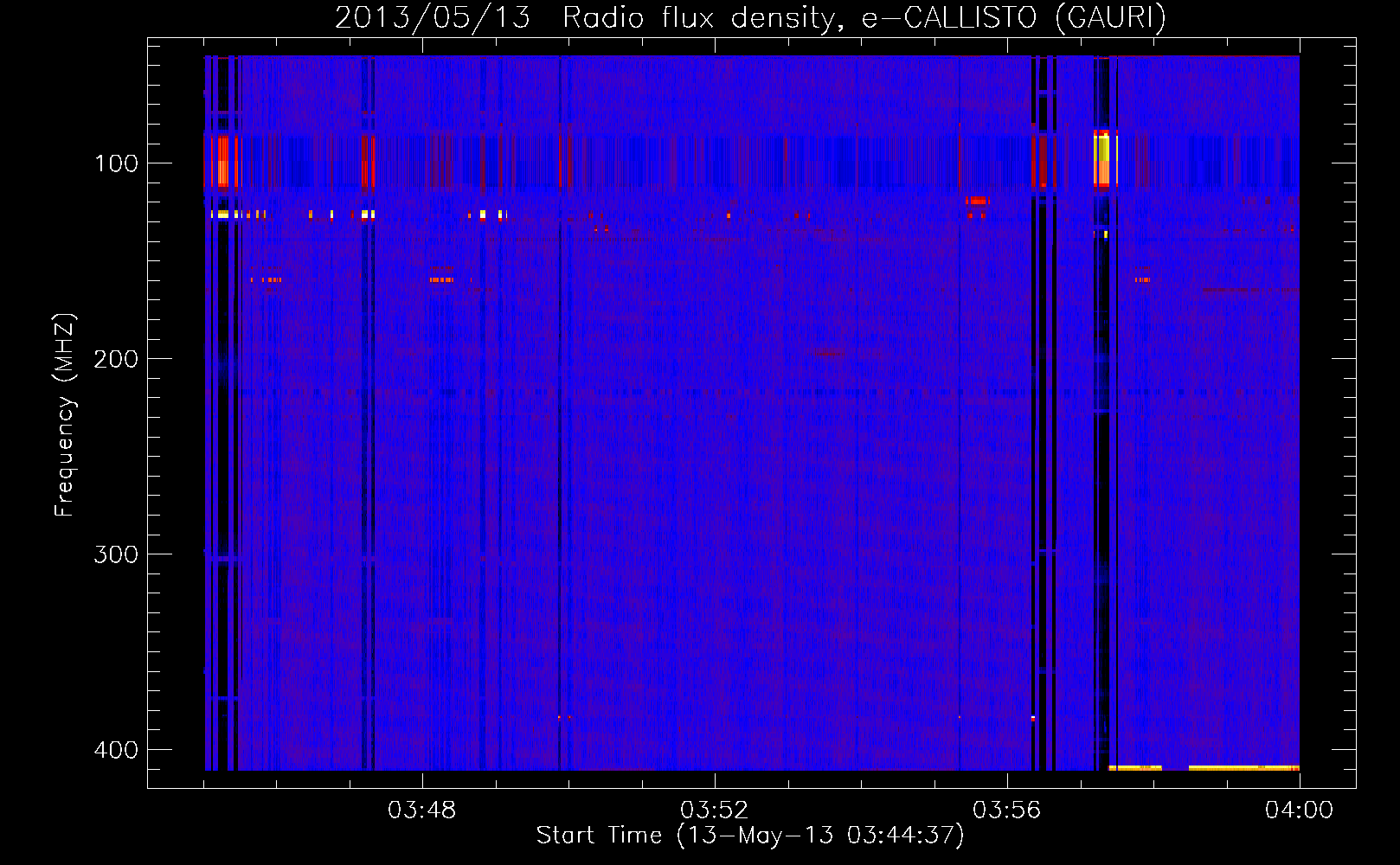
Task: Click the 200 frequency tick label
Action: tap(116, 359)
